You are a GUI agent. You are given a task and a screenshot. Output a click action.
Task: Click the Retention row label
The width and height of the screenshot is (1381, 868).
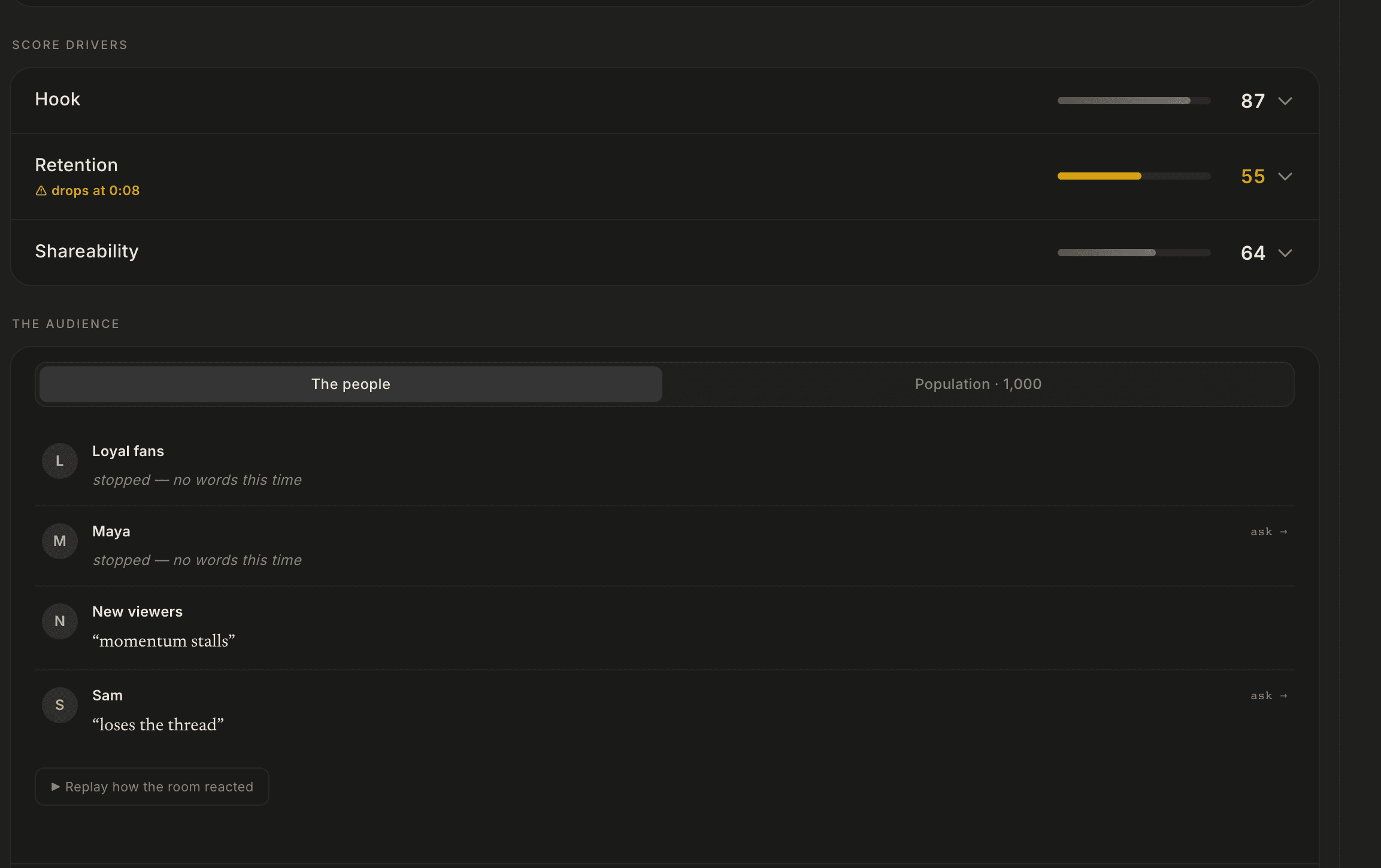click(x=77, y=165)
